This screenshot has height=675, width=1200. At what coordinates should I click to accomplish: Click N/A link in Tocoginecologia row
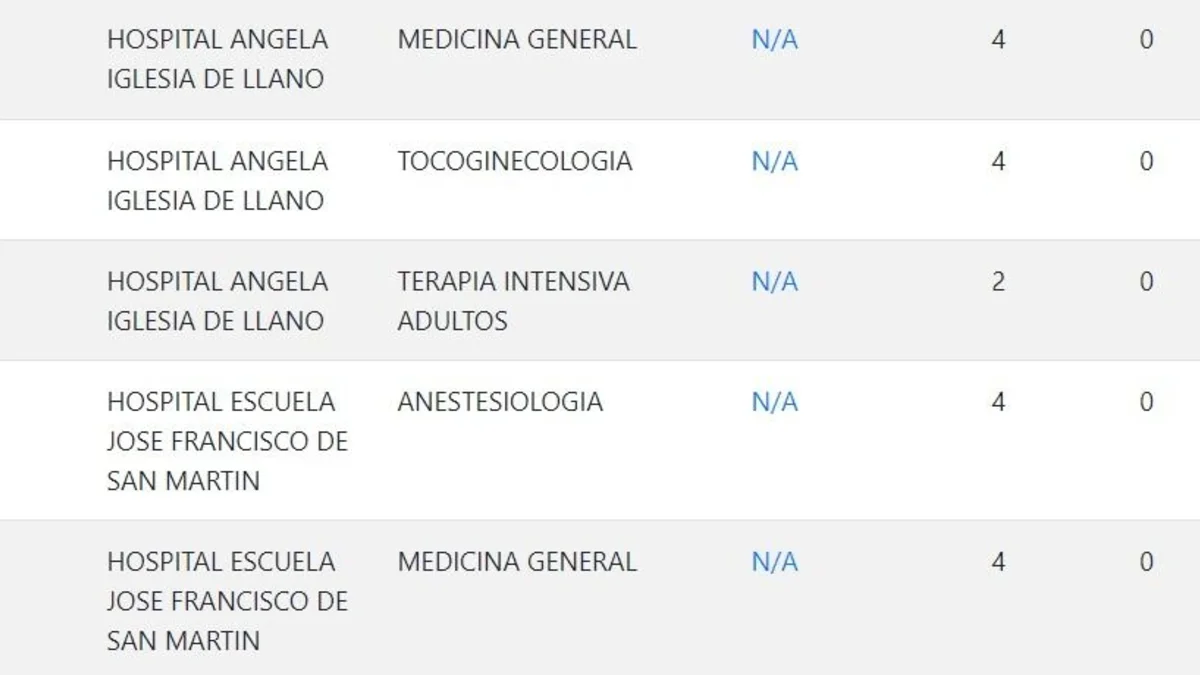775,162
